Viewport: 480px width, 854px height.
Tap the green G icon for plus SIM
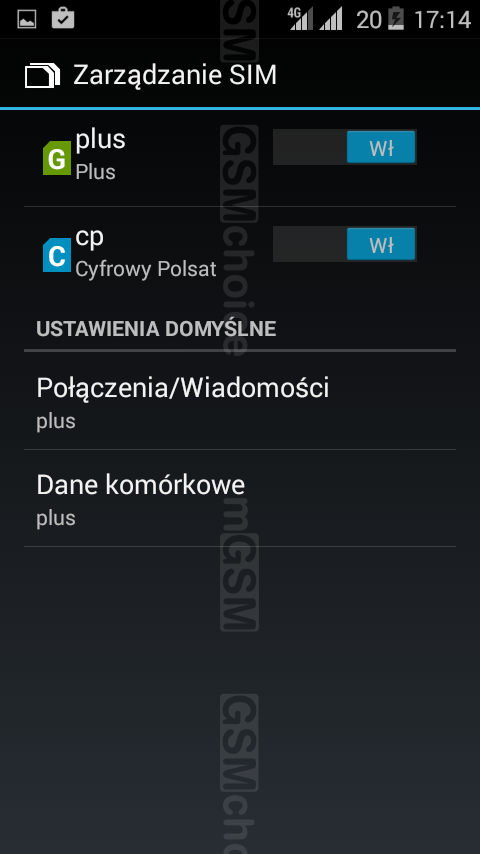pos(57,158)
